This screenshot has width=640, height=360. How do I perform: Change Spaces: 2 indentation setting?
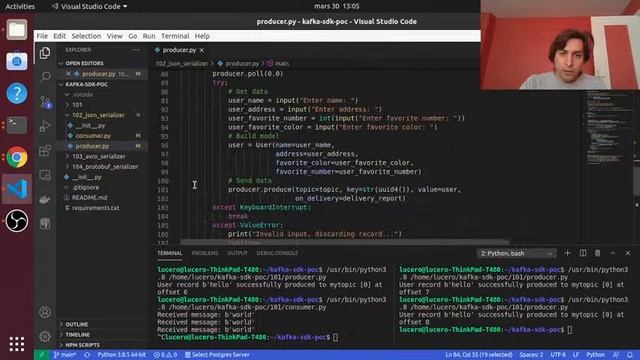[531, 355]
